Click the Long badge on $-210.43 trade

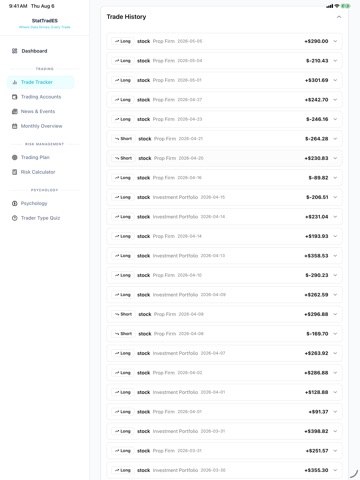pyautogui.click(x=123, y=61)
